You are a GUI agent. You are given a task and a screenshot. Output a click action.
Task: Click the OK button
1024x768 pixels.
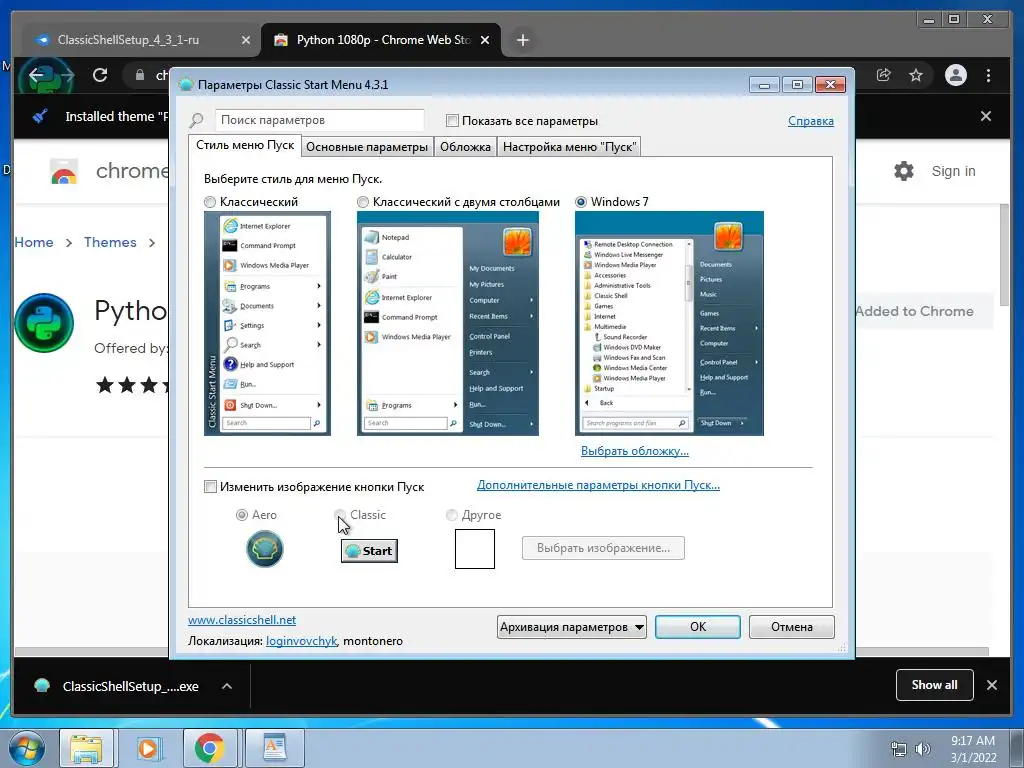[697, 627]
